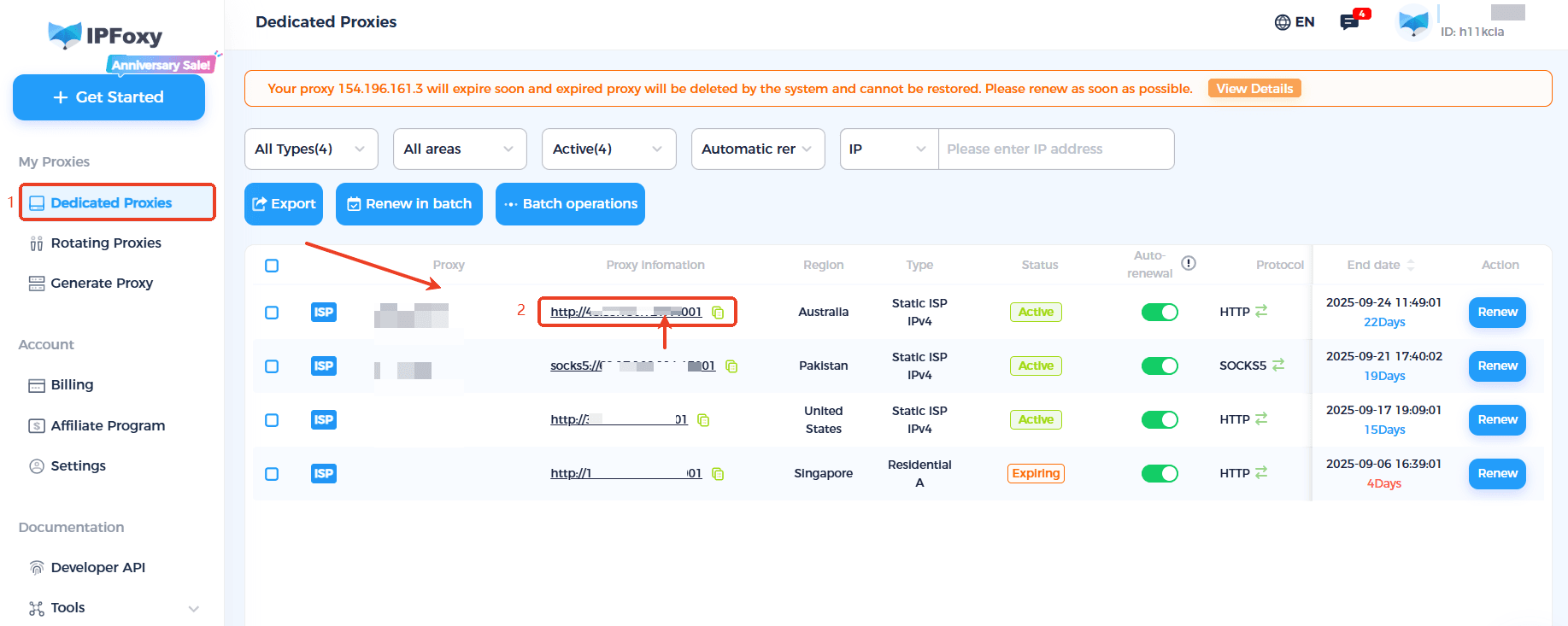Click the Expiring status tag

[x=1036, y=474]
